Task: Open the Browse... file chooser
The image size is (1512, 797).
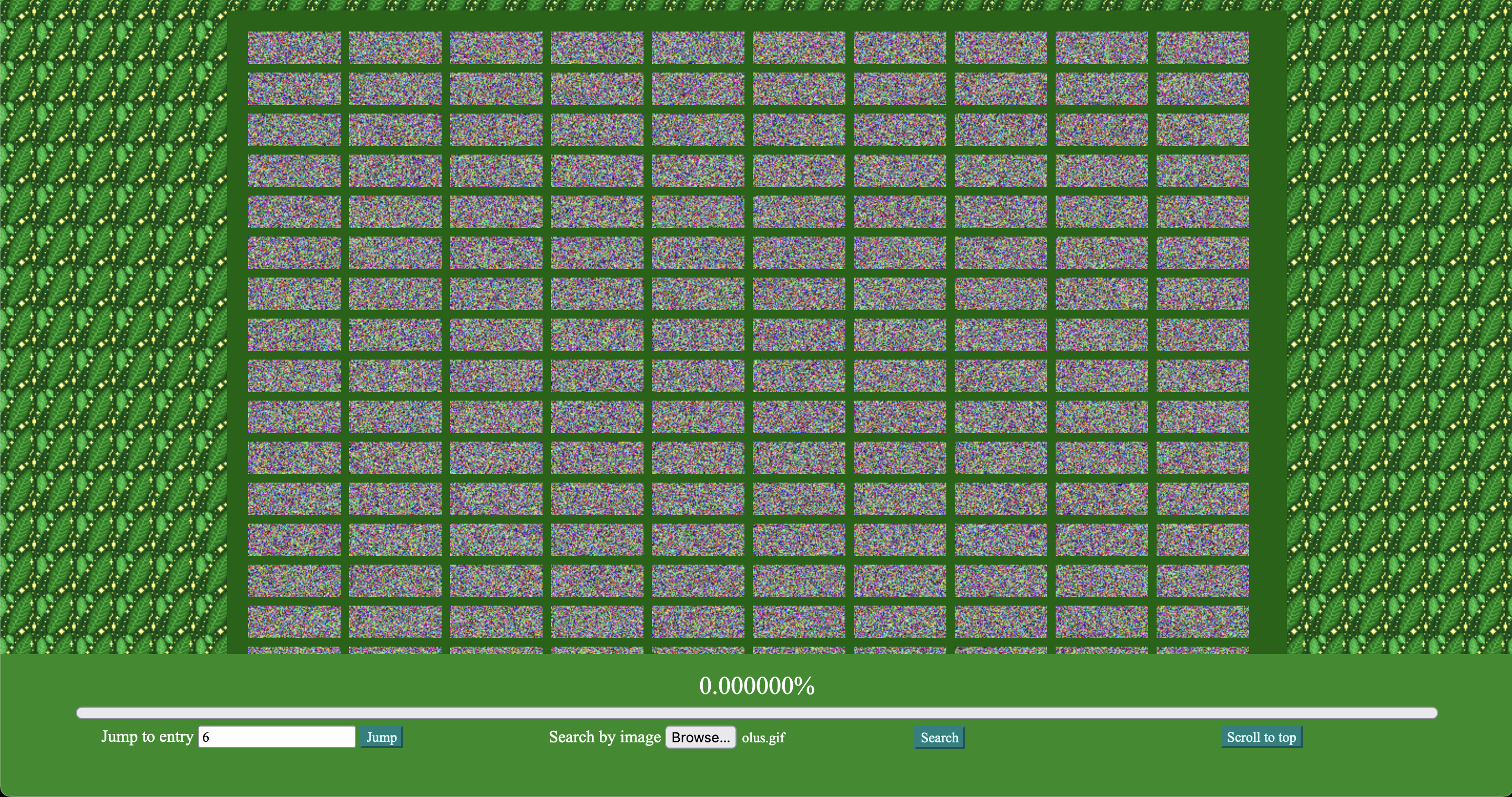Action: (701, 737)
